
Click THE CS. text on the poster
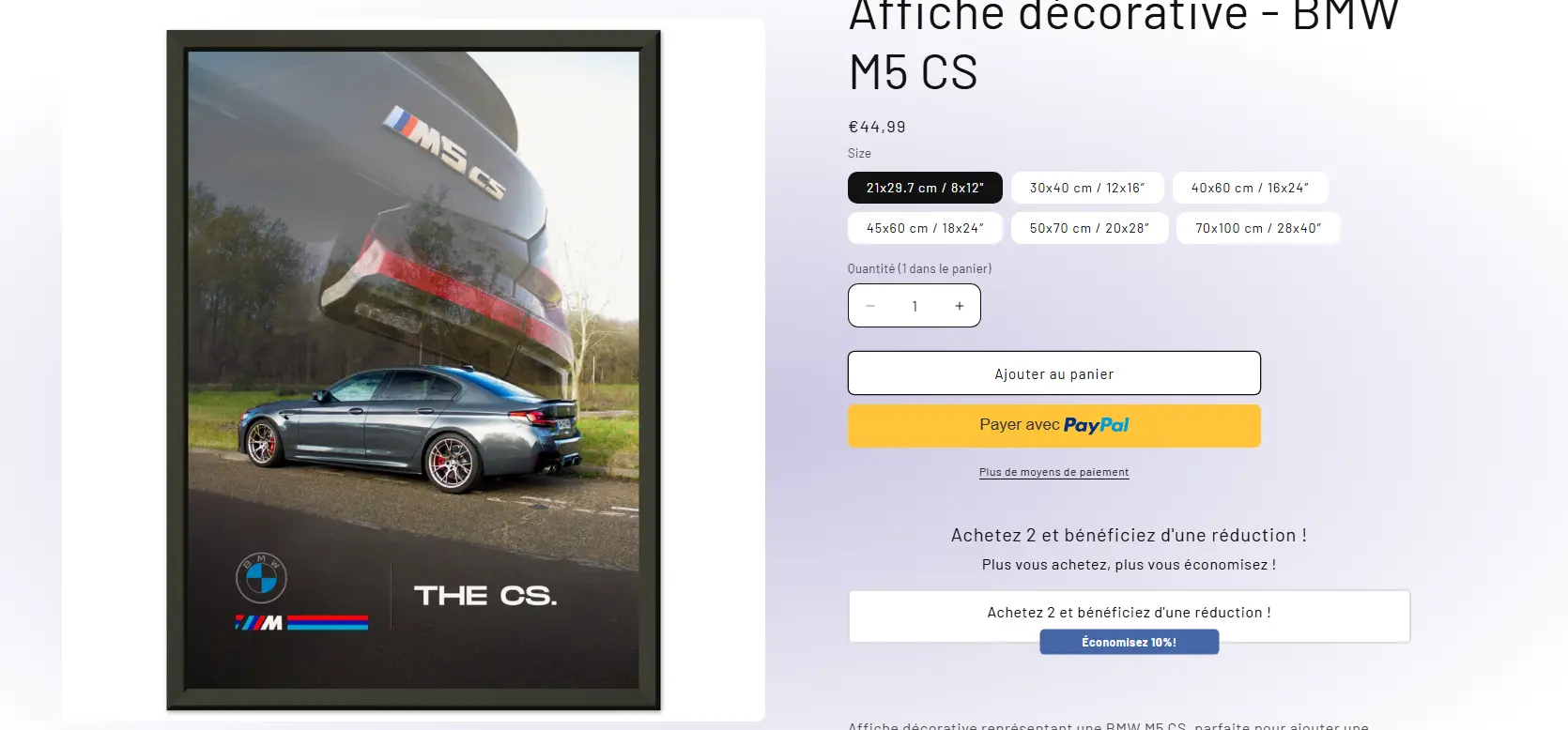485,596
